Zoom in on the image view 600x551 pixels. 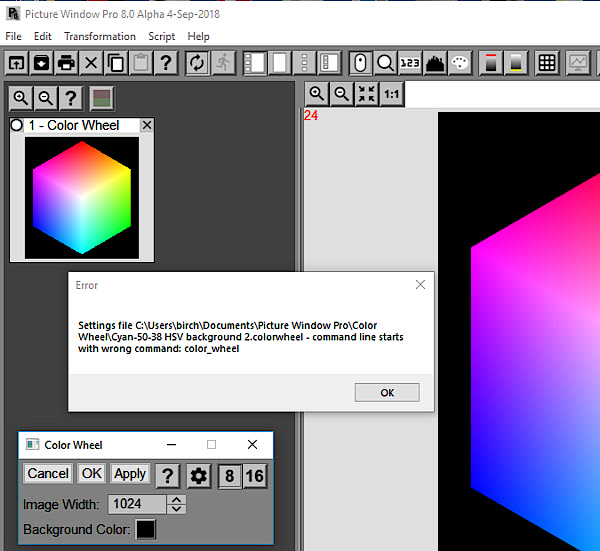[317, 94]
